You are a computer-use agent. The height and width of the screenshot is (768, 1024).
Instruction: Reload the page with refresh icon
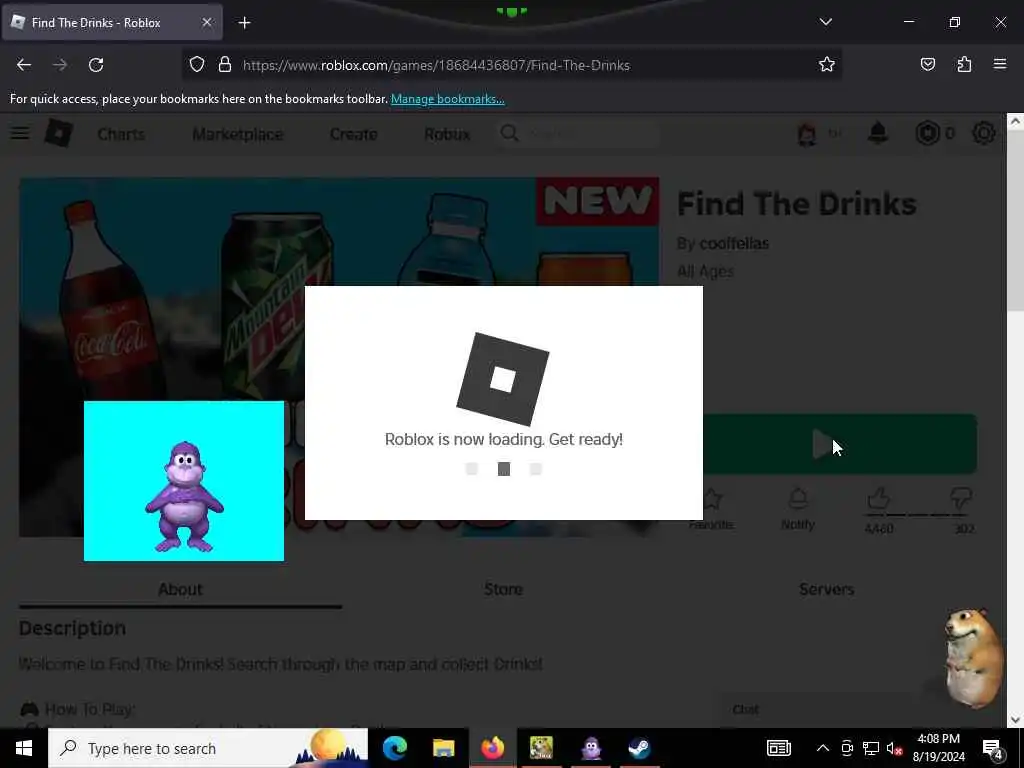tap(96, 65)
